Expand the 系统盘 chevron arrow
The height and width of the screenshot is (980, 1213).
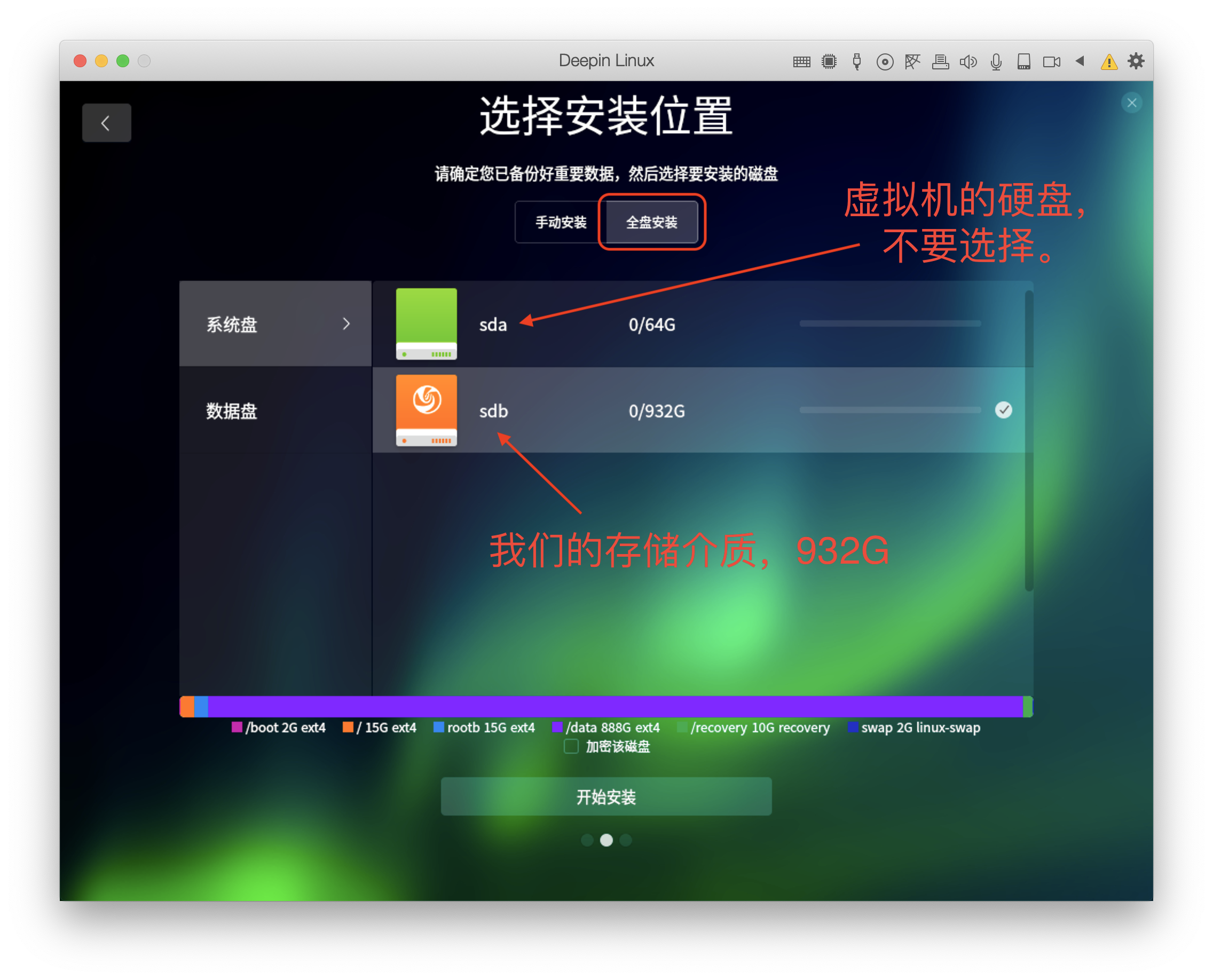[346, 324]
